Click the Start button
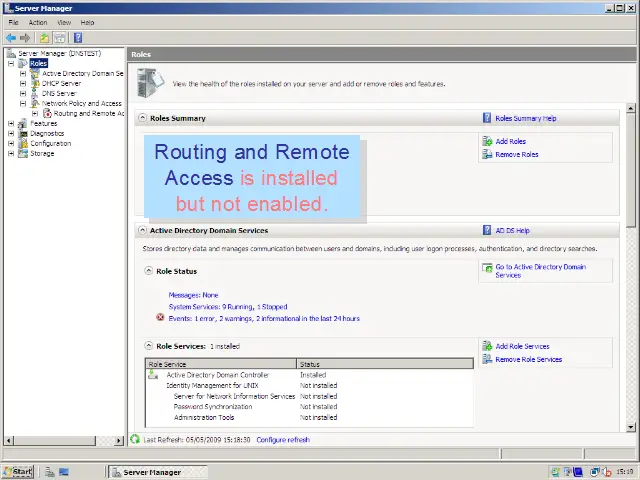The height and width of the screenshot is (480, 640). point(18,472)
